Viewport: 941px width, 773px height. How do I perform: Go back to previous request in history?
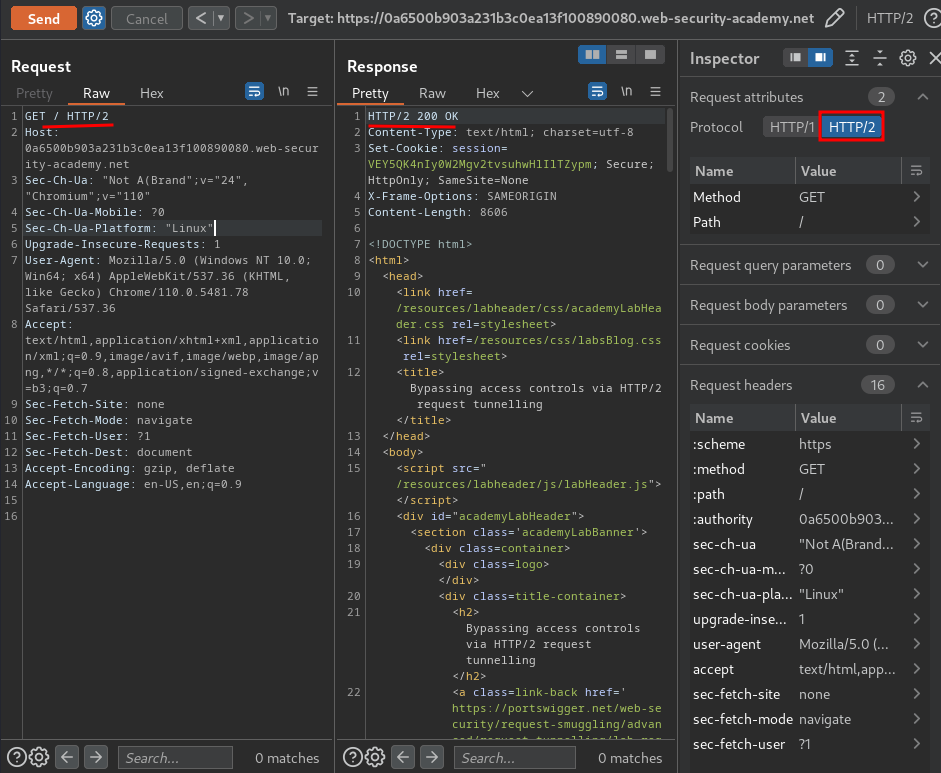click(200, 18)
